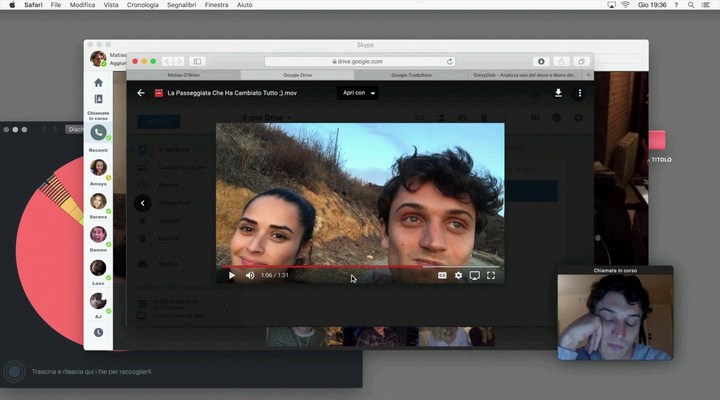
Task: Click the Safari forward navigation button
Action: click(180, 62)
